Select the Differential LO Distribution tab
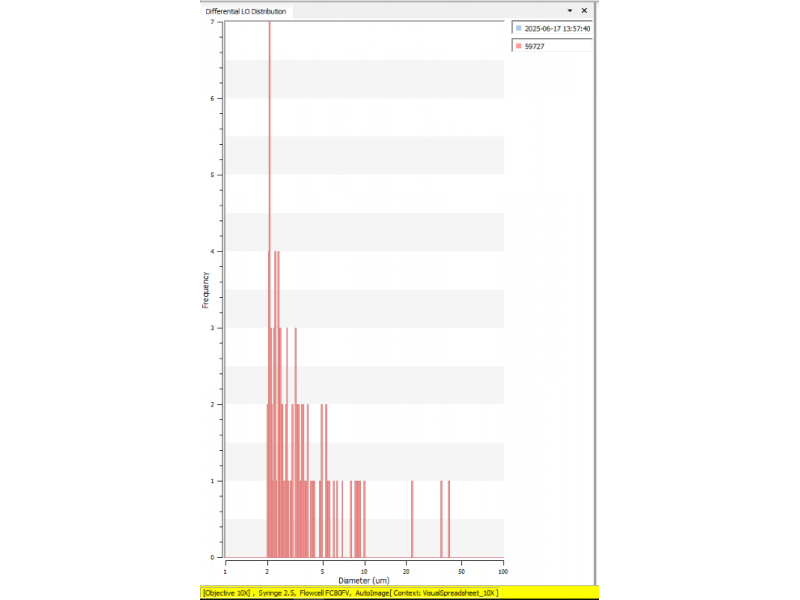Screen dimensions: 800x600 (246, 11)
